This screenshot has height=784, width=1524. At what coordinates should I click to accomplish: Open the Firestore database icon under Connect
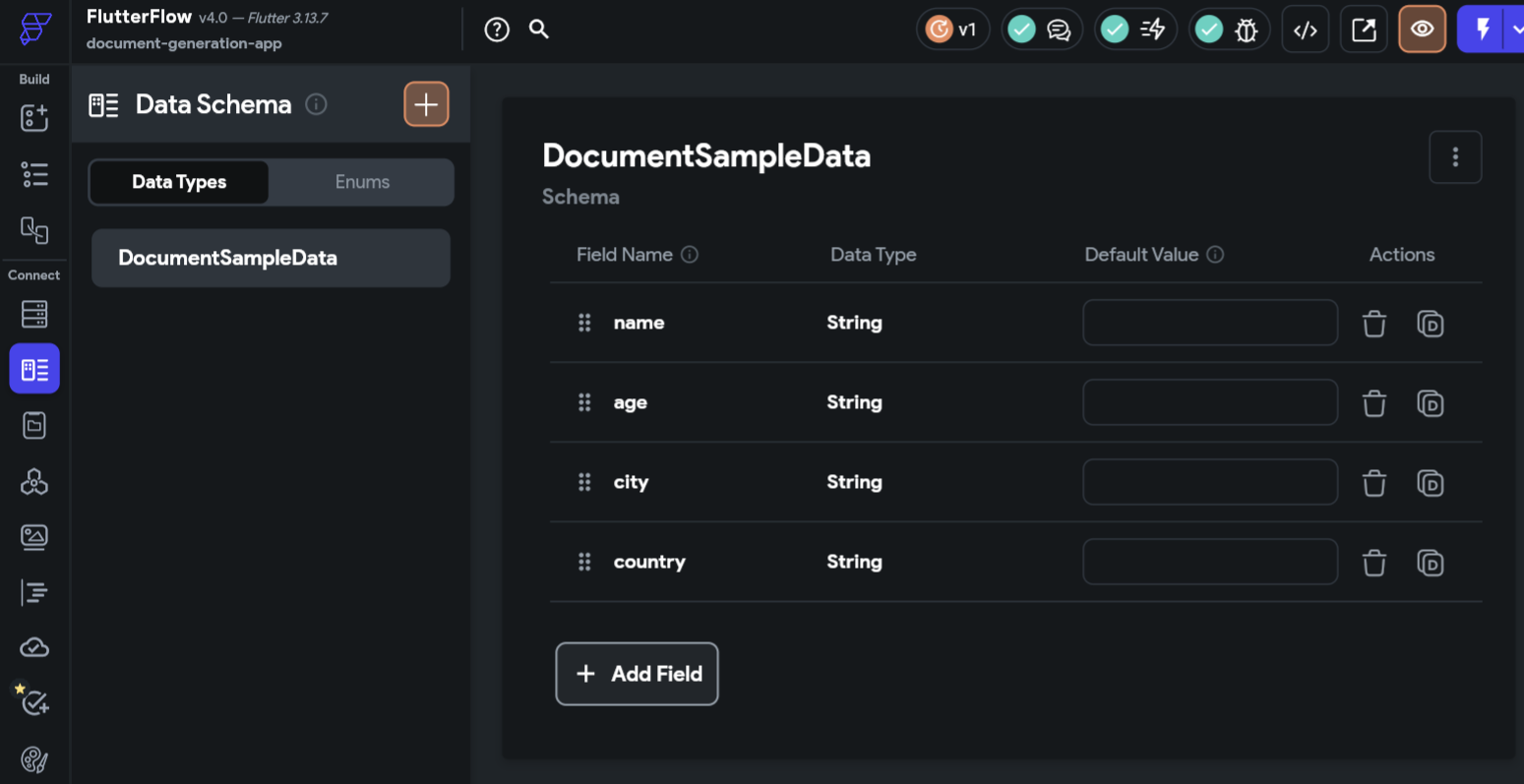(x=34, y=314)
